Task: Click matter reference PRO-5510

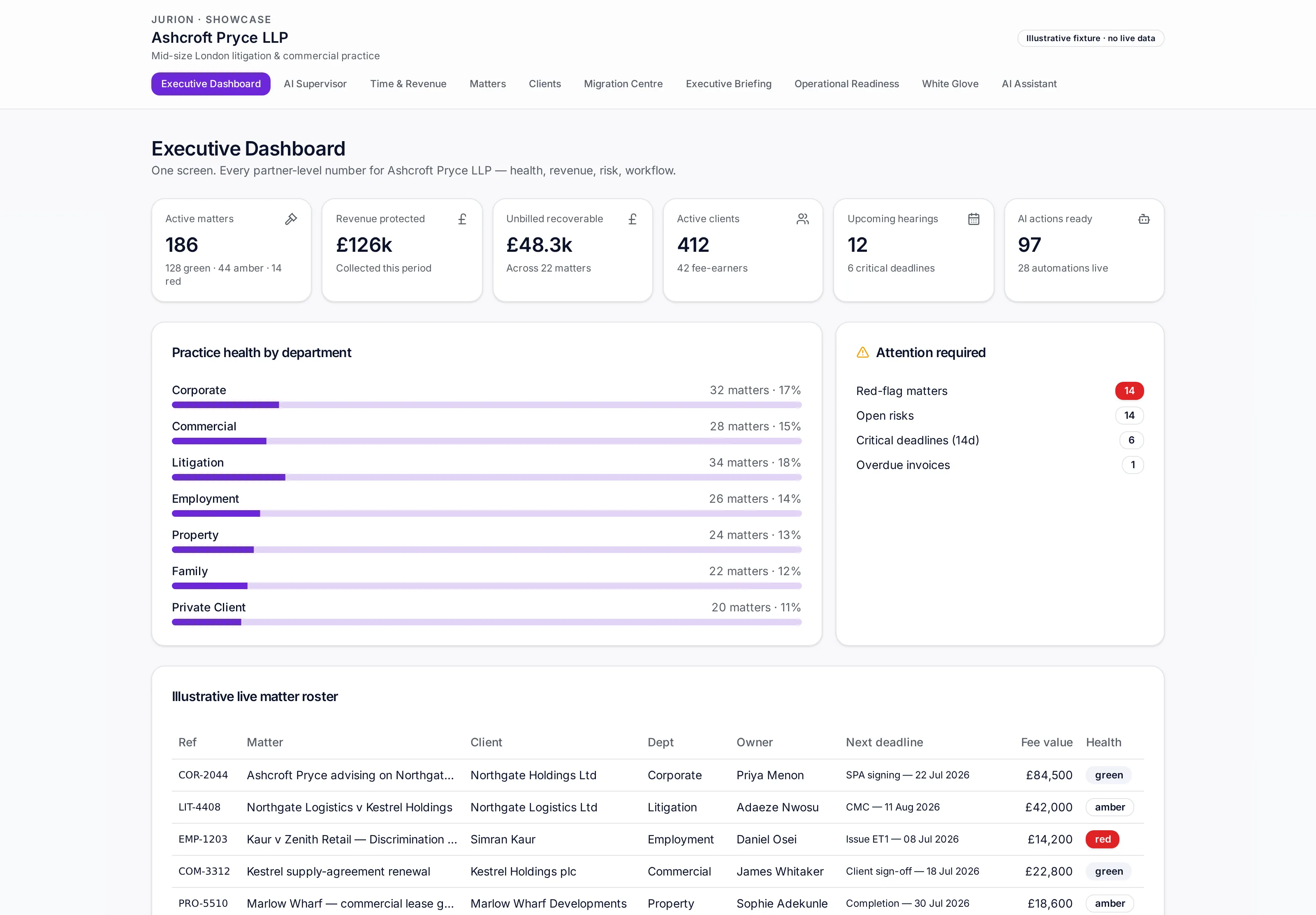Action: tap(203, 903)
